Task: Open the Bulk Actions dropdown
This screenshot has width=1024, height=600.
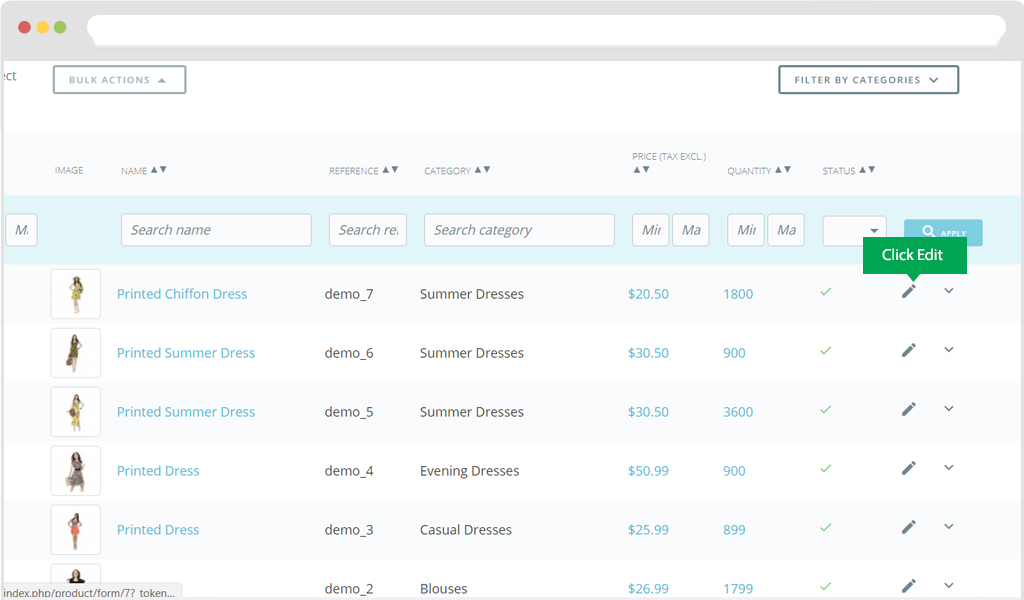Action: [120, 80]
